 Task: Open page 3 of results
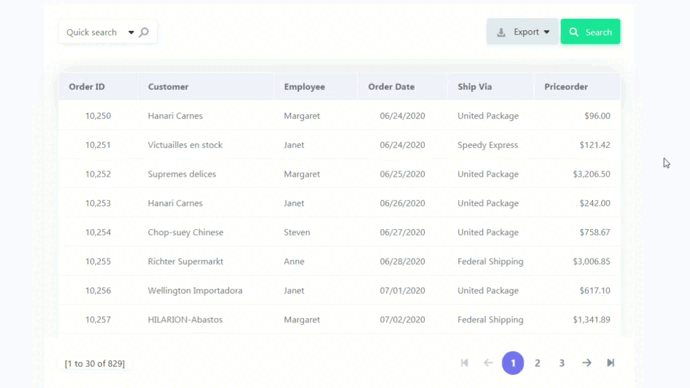pyautogui.click(x=562, y=363)
